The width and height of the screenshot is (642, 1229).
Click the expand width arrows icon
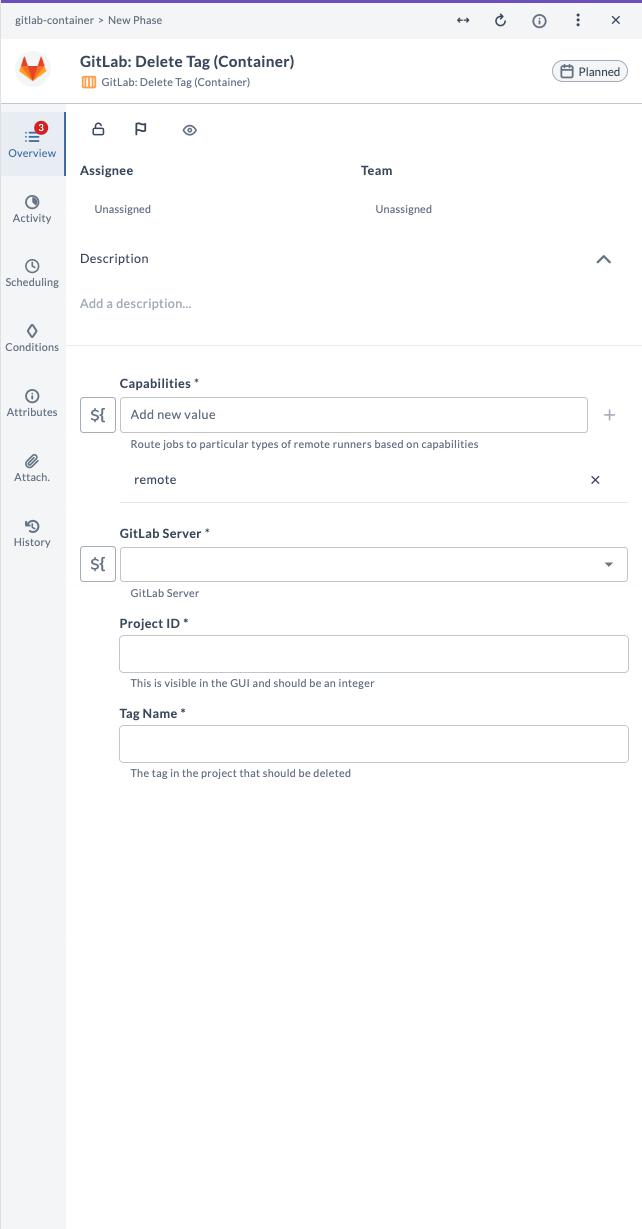(463, 20)
